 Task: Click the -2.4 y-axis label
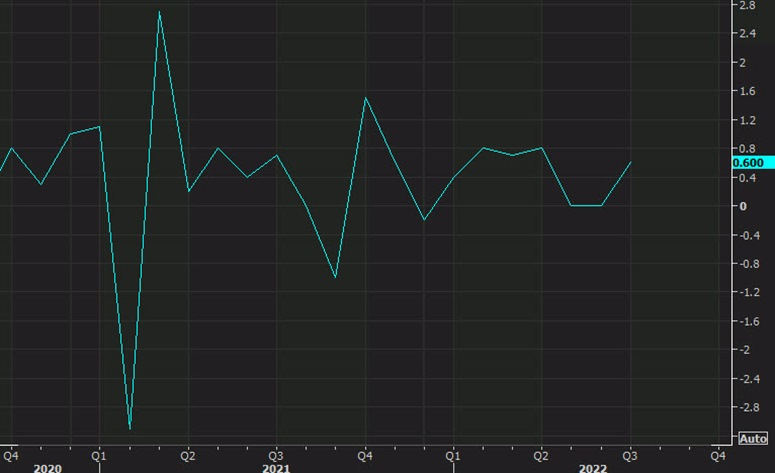[748, 379]
